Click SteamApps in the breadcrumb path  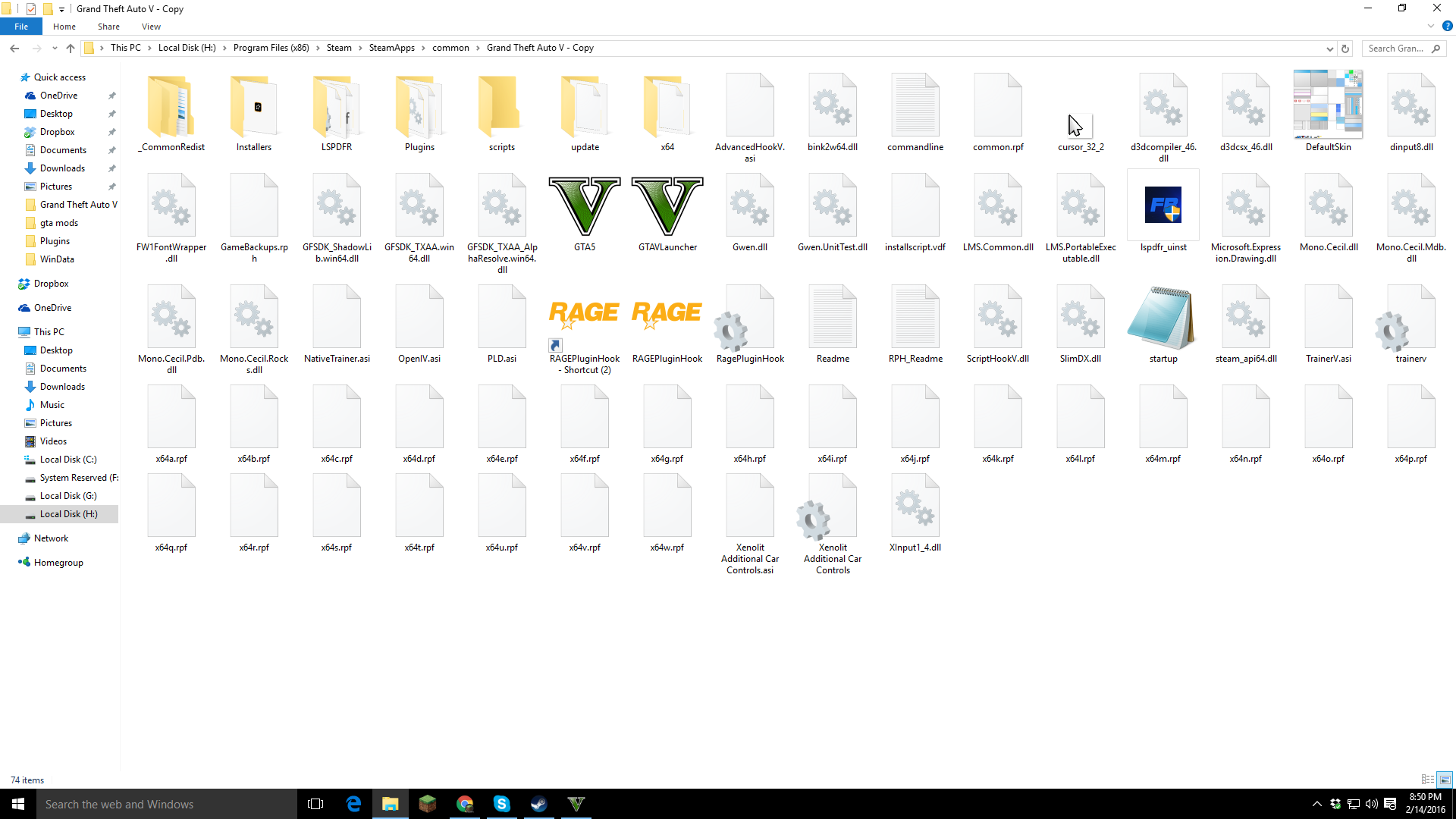pyautogui.click(x=391, y=48)
